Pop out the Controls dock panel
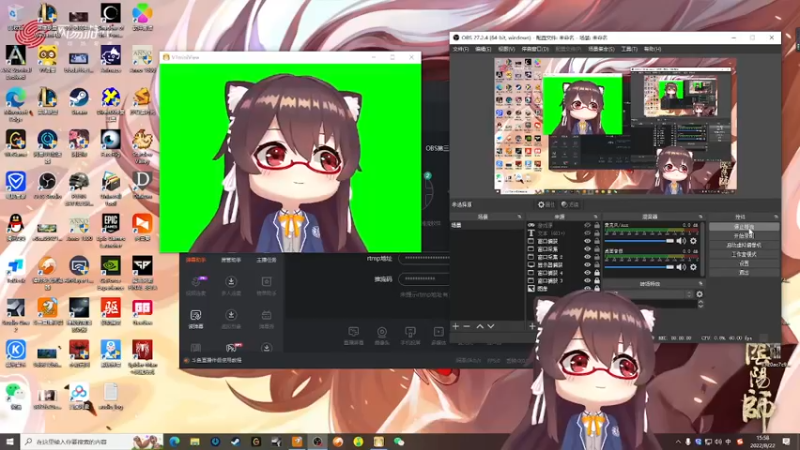Viewport: 800px width, 450px height. (776, 217)
